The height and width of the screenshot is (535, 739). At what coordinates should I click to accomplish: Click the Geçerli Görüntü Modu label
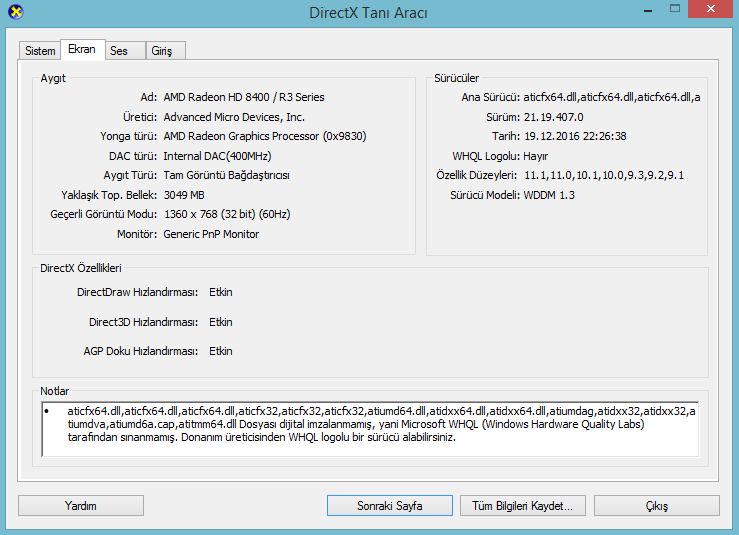pyautogui.click(x=104, y=214)
